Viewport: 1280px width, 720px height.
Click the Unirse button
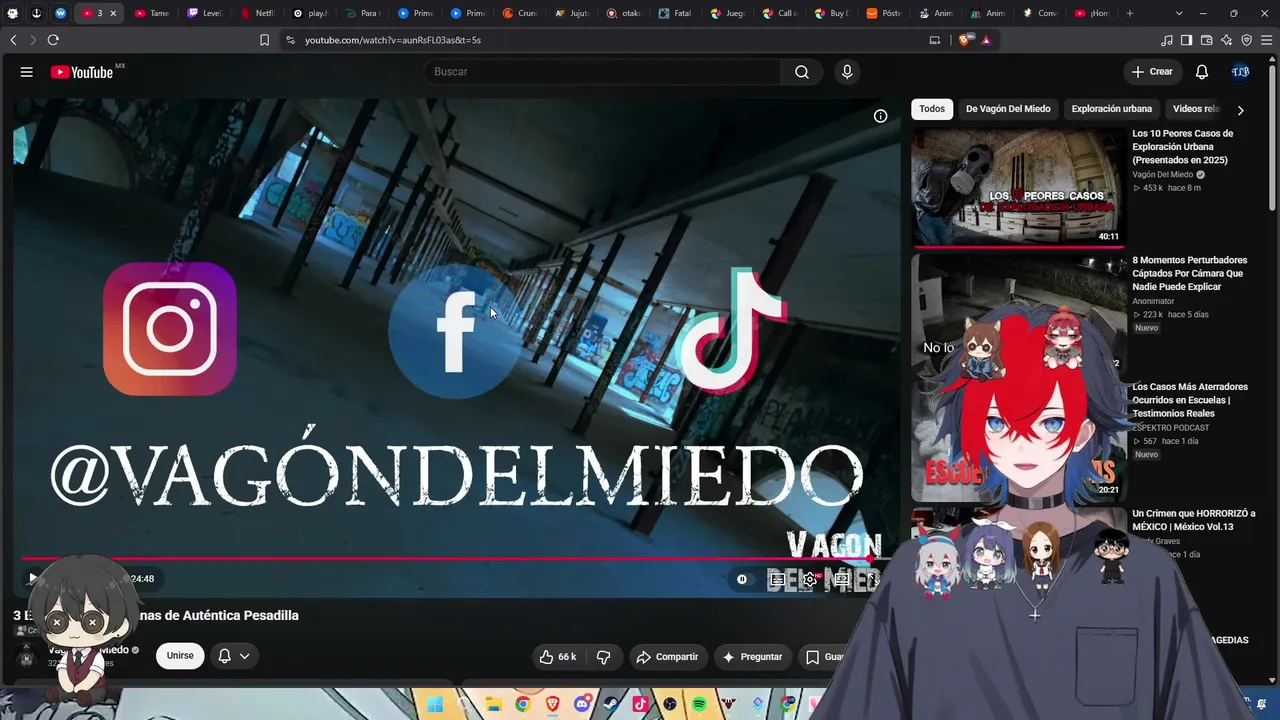[x=180, y=656]
